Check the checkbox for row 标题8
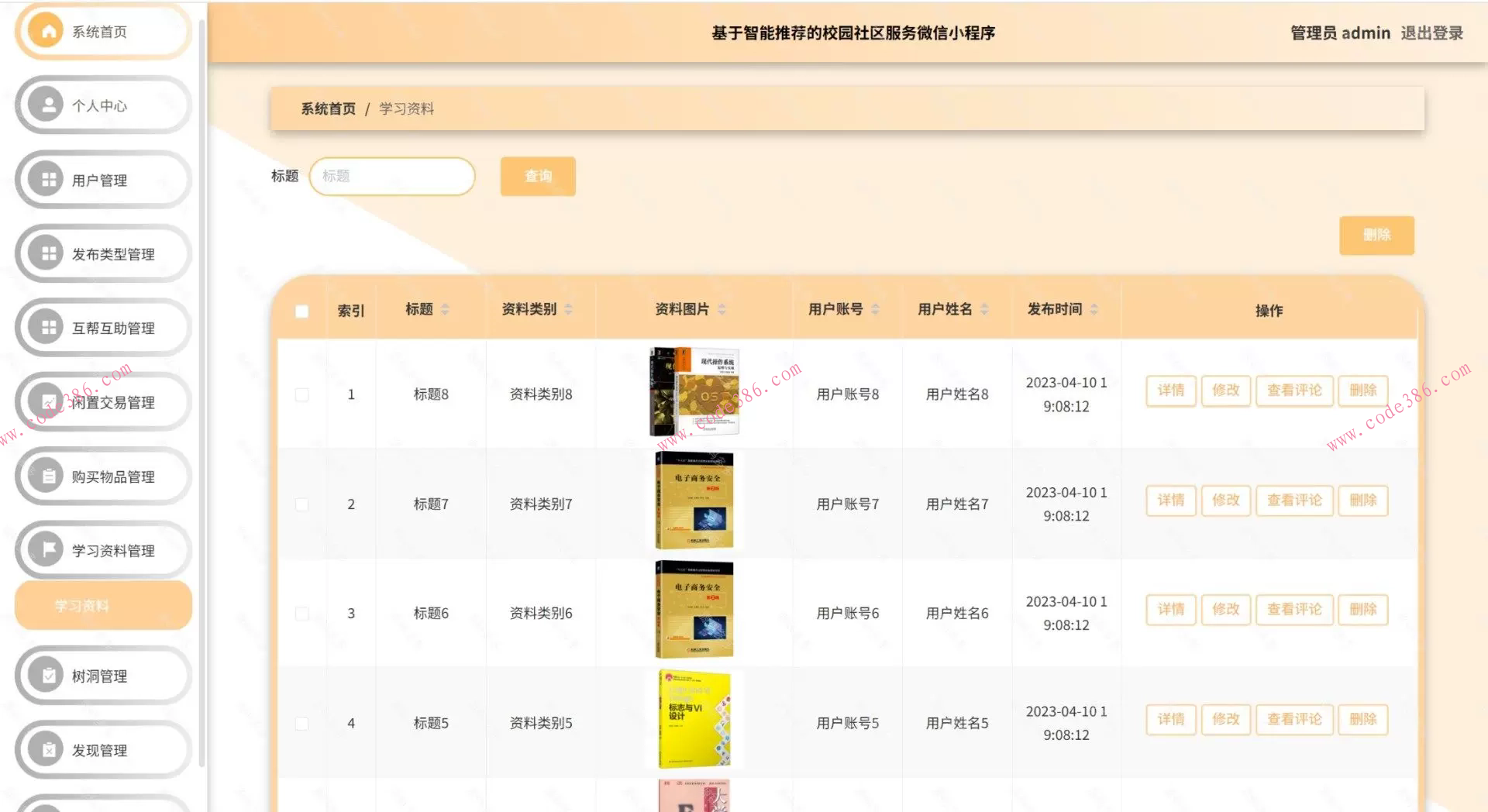This screenshot has height=812, width=1488. [x=301, y=394]
